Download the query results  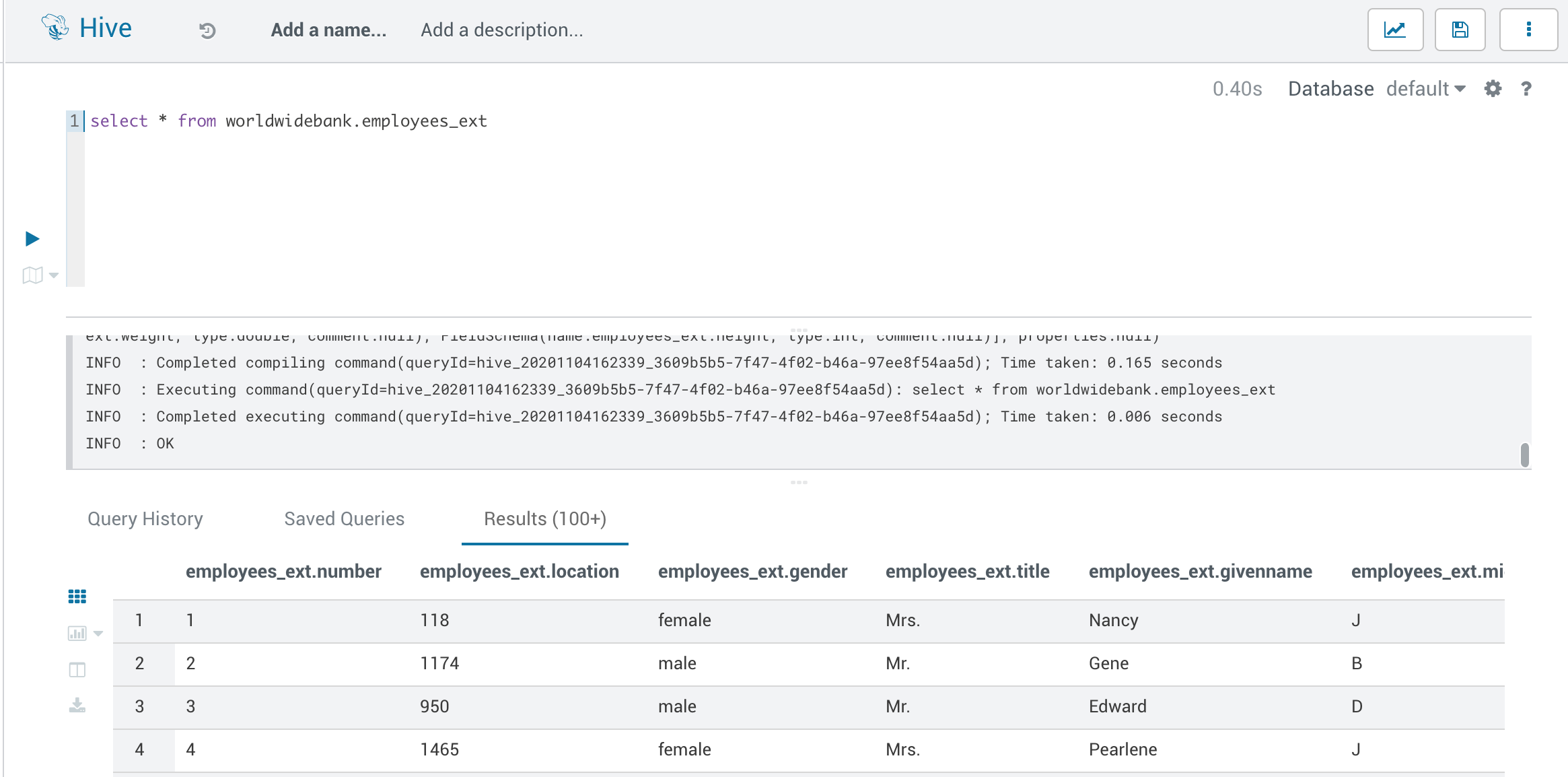[x=77, y=706]
